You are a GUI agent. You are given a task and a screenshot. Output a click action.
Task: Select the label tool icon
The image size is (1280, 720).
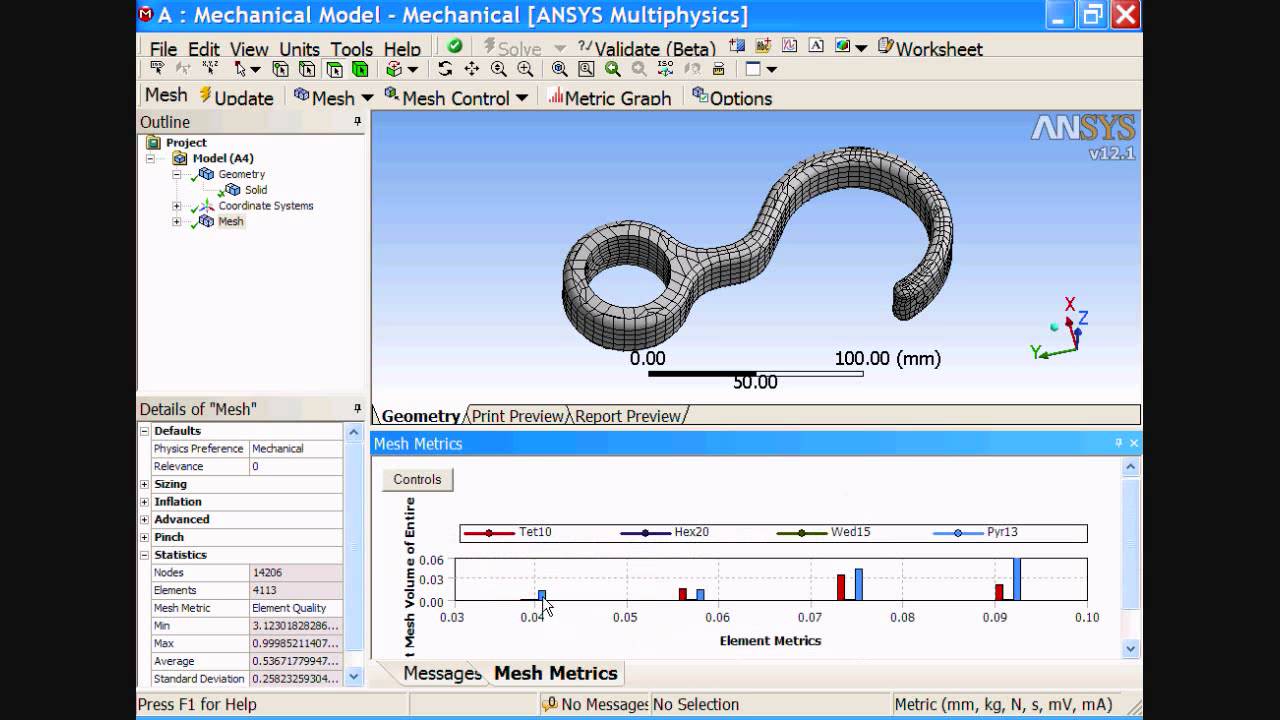(x=157, y=69)
